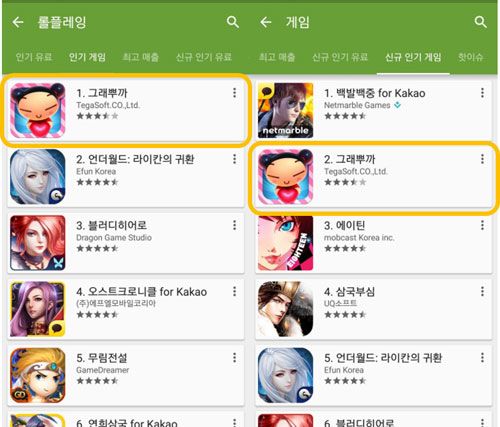
Task: Switch to the 신규 인기 게임 tab
Action: point(413,57)
